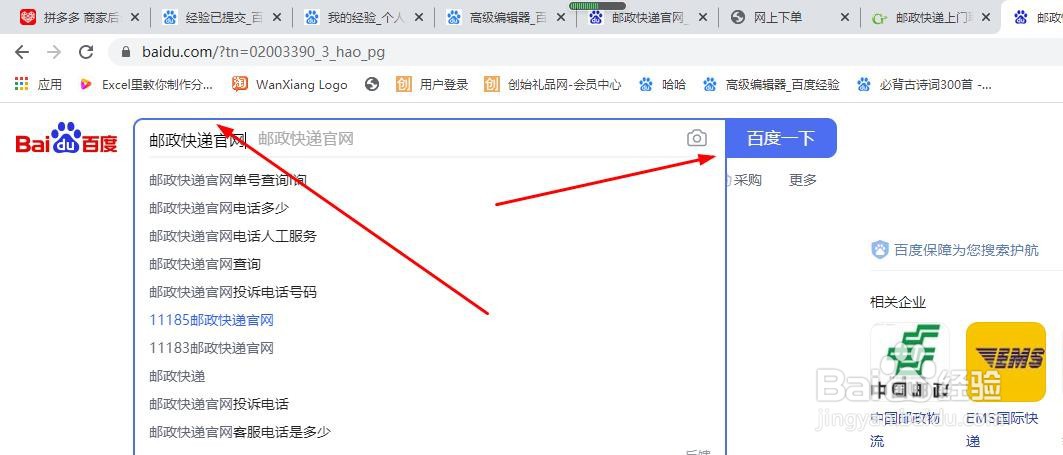Select suggestion 11185邮政快递官网
1063x455 pixels.
pyautogui.click(x=212, y=320)
